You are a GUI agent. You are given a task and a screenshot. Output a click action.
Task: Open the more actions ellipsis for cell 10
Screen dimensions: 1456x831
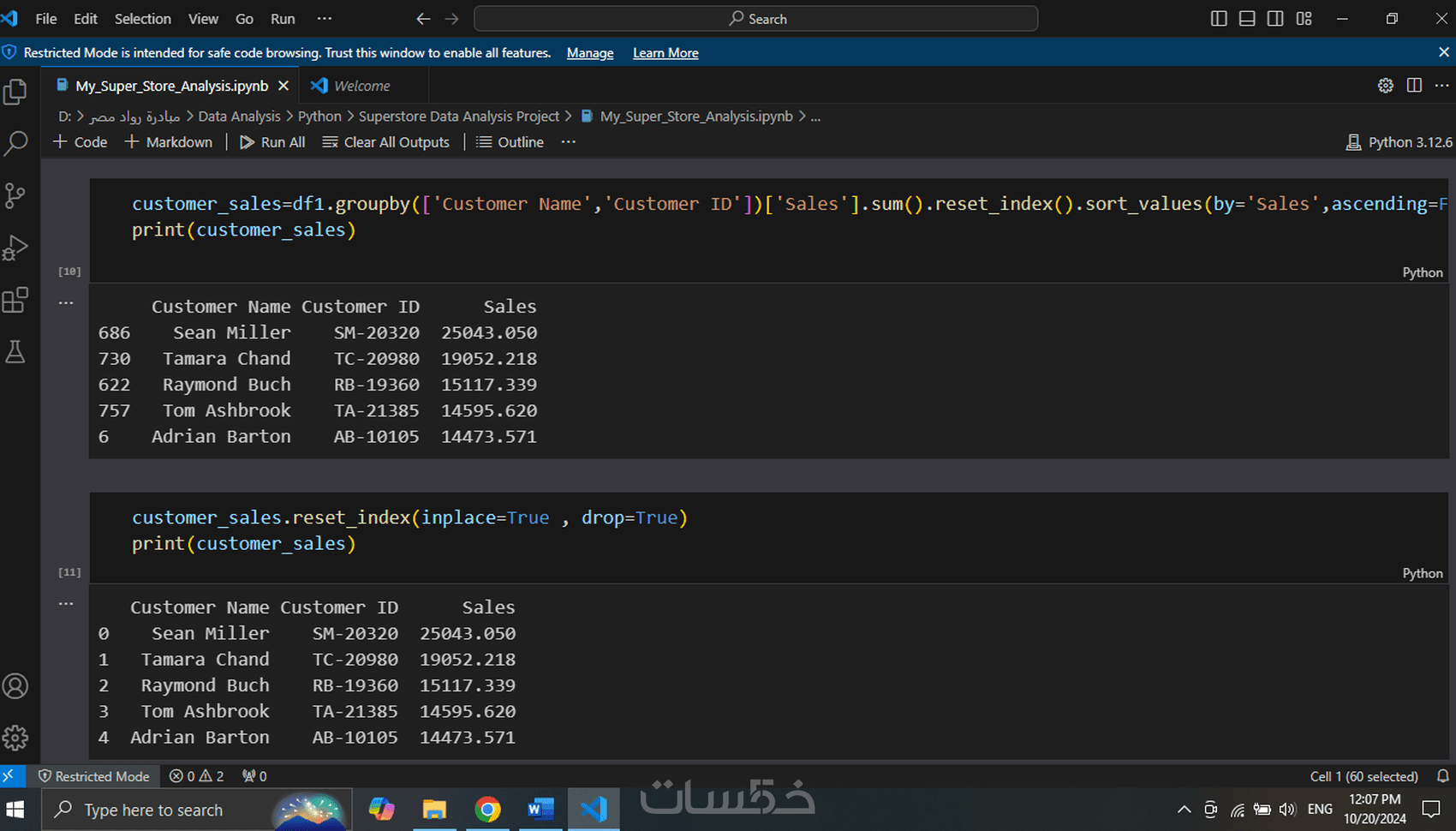pyautogui.click(x=66, y=302)
